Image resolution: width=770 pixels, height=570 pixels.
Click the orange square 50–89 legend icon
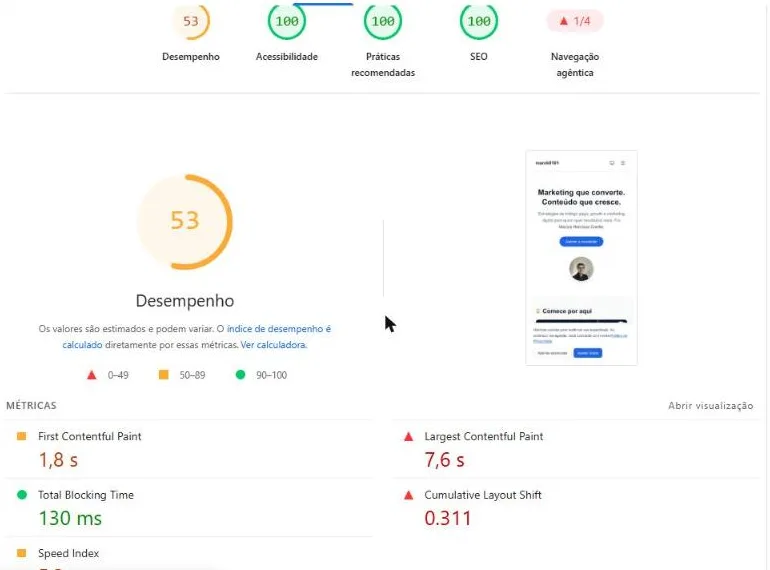click(164, 375)
